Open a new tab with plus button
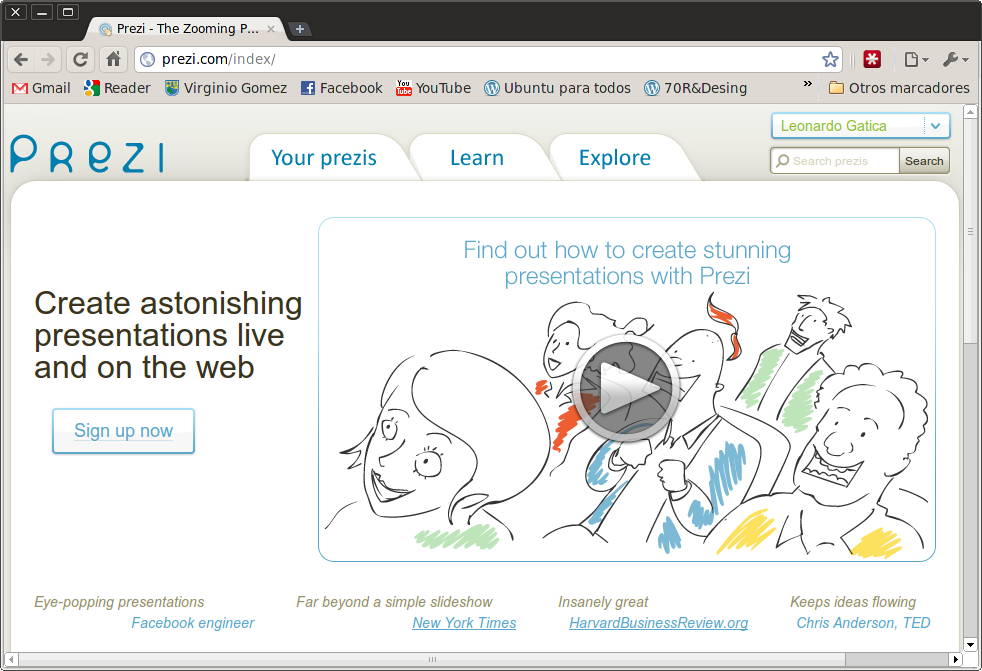982x671 pixels. (x=300, y=29)
